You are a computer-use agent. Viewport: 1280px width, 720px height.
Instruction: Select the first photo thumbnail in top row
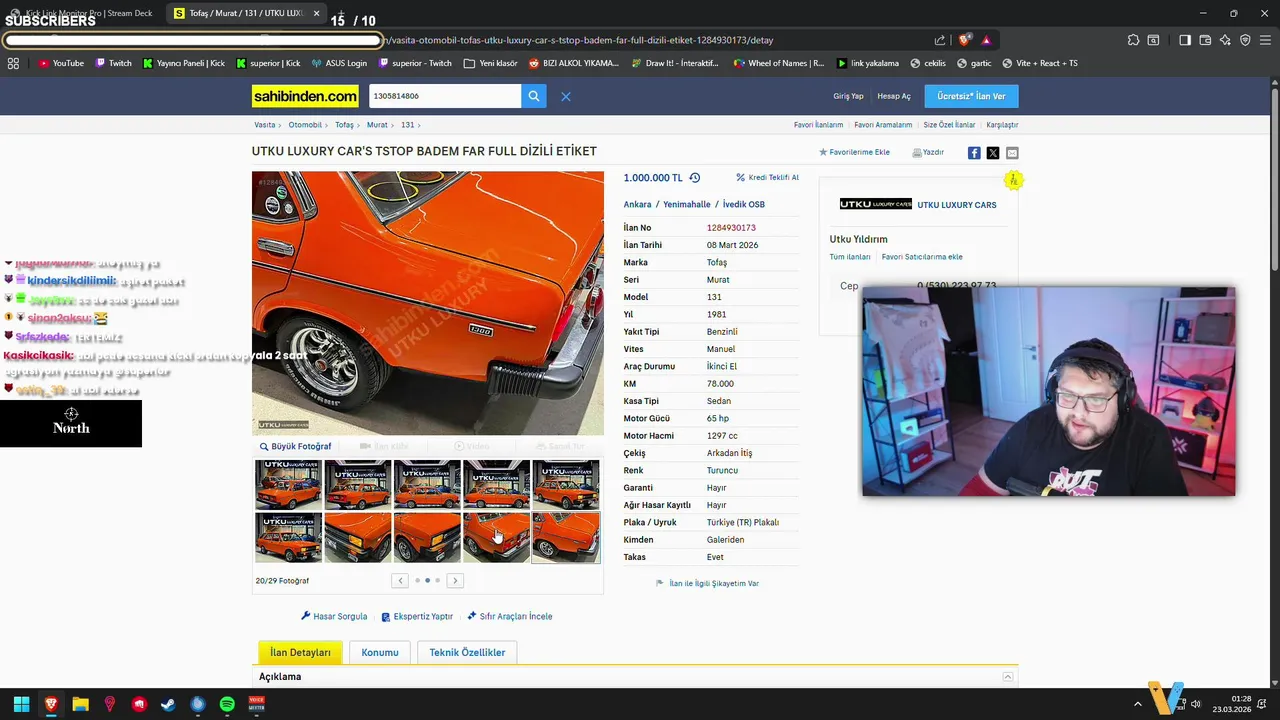288,485
